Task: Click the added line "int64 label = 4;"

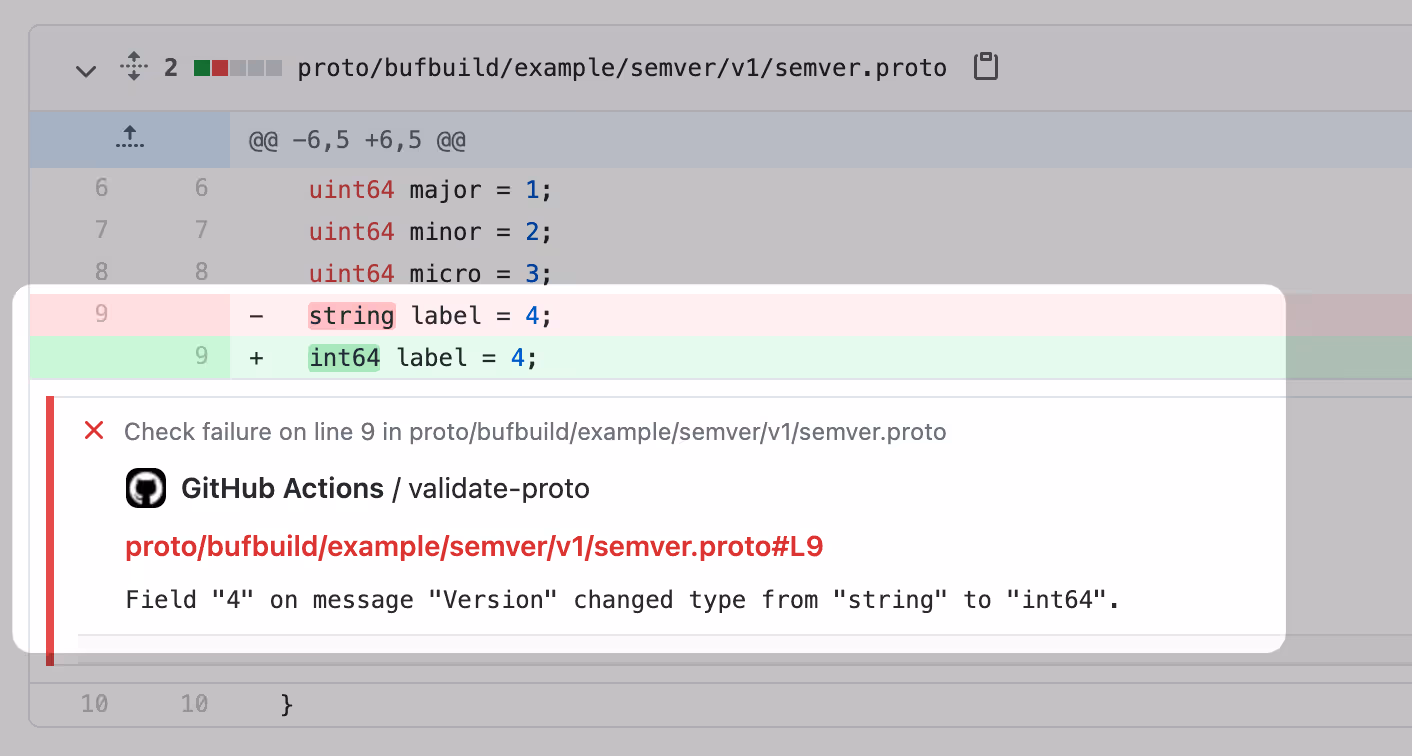Action: point(423,358)
